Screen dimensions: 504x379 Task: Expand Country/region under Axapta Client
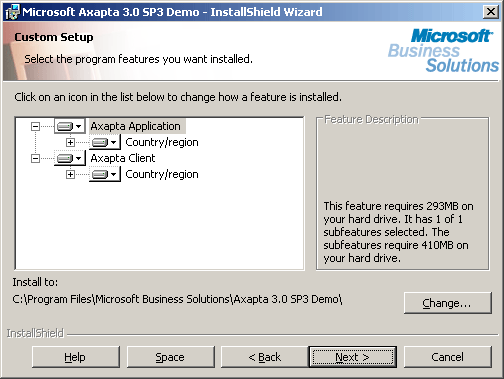pos(70,174)
